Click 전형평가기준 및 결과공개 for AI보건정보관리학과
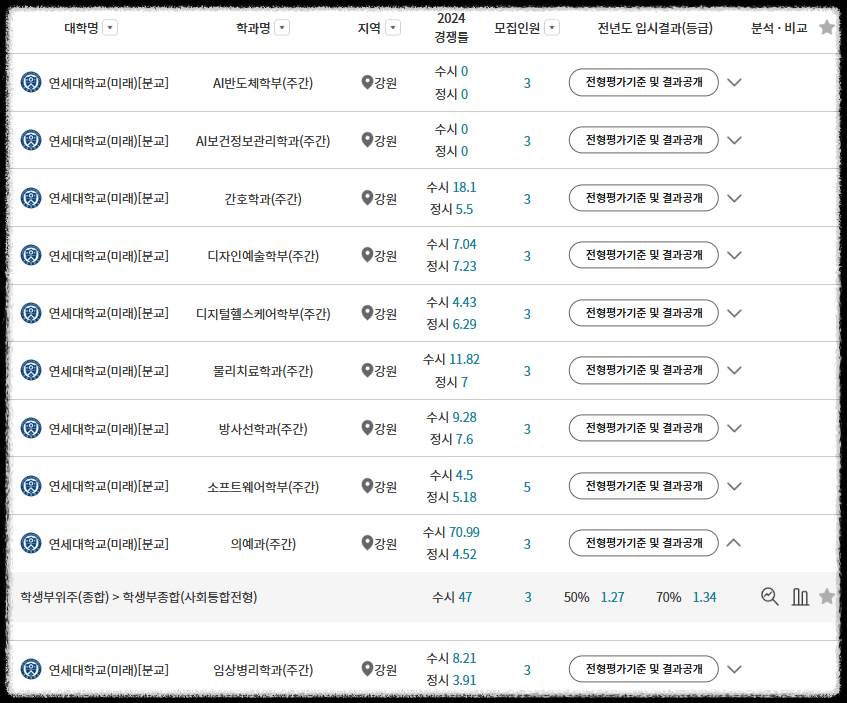 point(644,140)
